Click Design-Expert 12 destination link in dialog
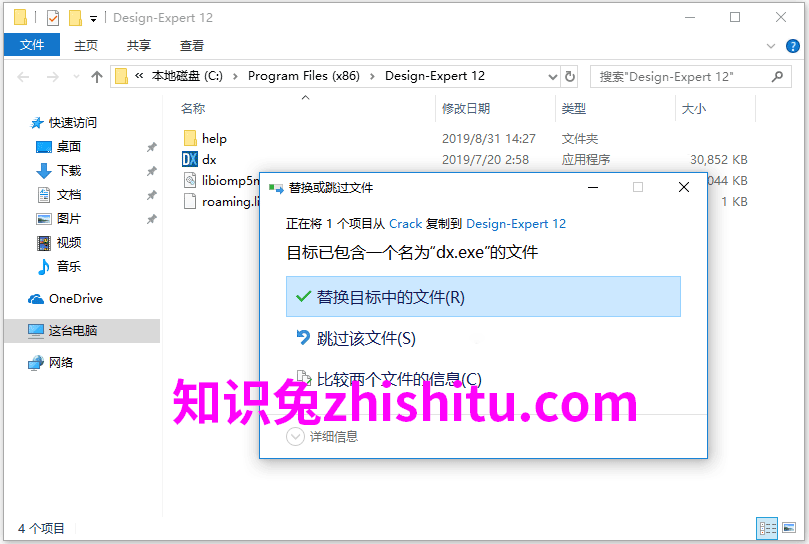Image resolution: width=809 pixels, height=544 pixels. pos(516,223)
